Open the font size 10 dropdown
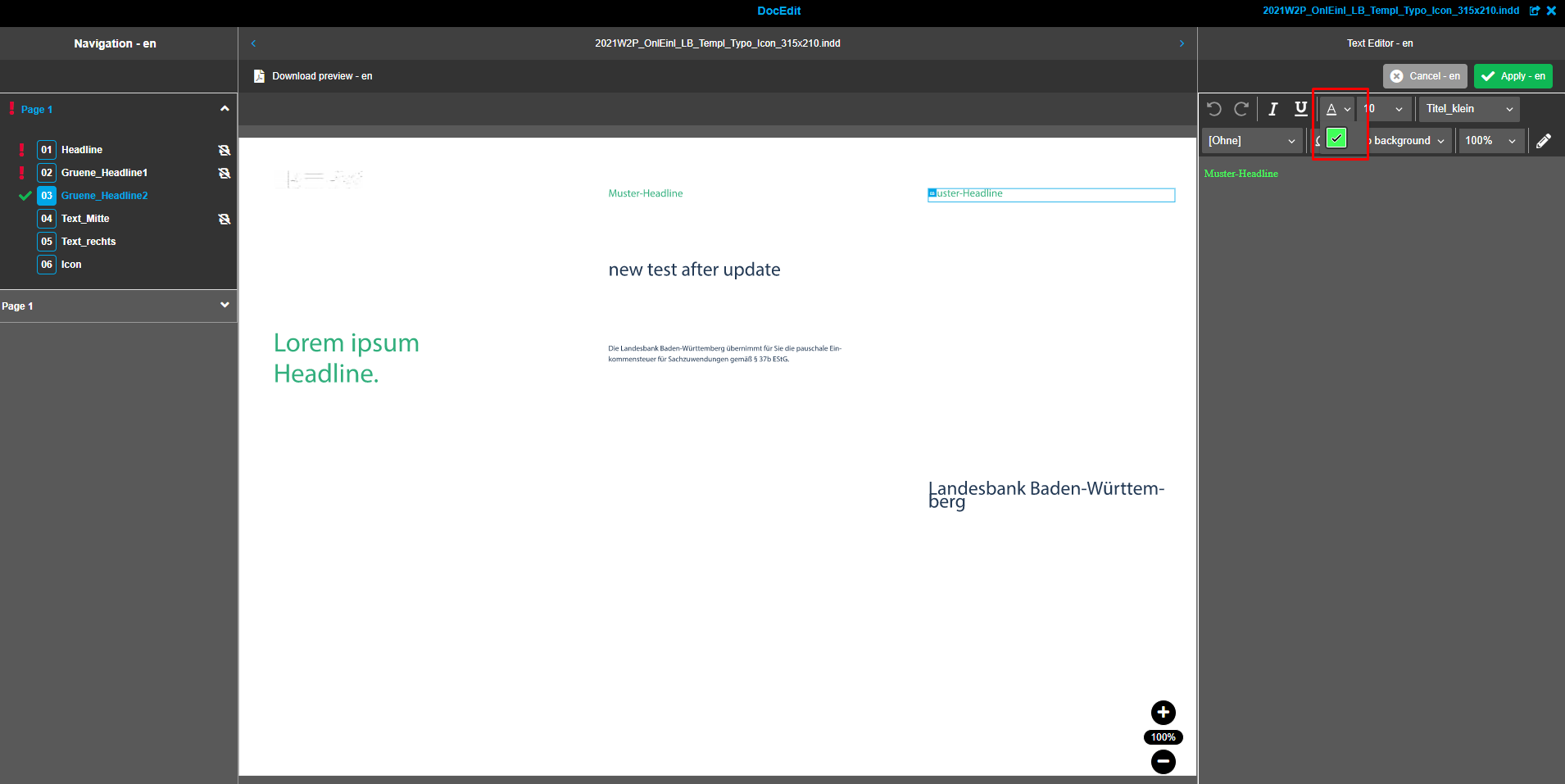Image resolution: width=1565 pixels, height=784 pixels. pos(1383,109)
